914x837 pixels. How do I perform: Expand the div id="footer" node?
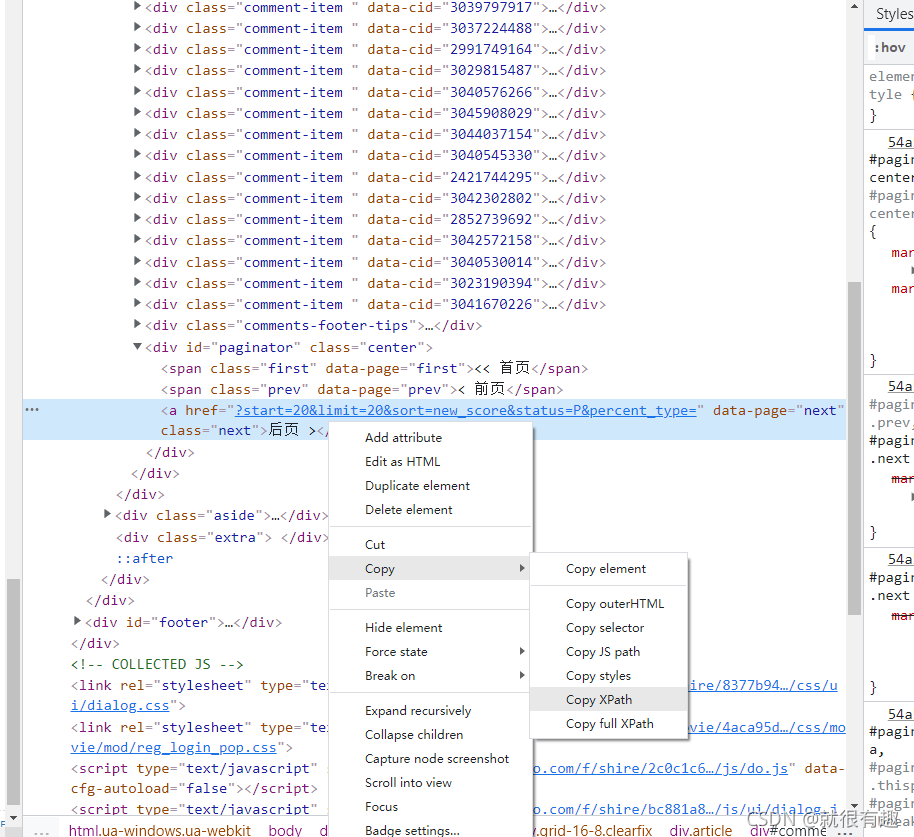click(78, 622)
